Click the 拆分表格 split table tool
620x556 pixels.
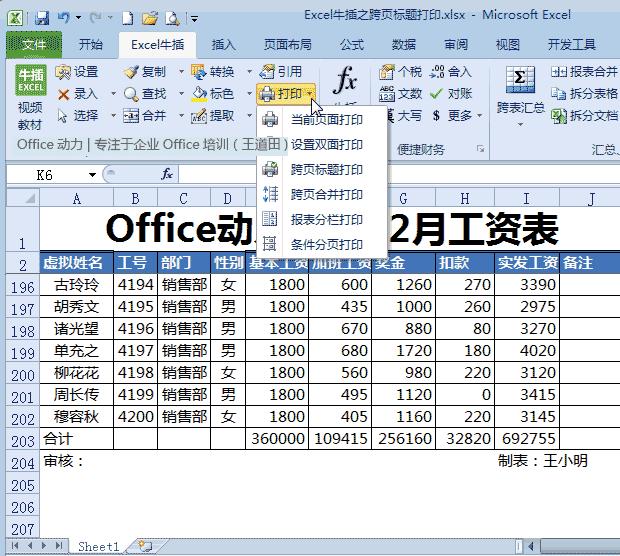[x=584, y=94]
